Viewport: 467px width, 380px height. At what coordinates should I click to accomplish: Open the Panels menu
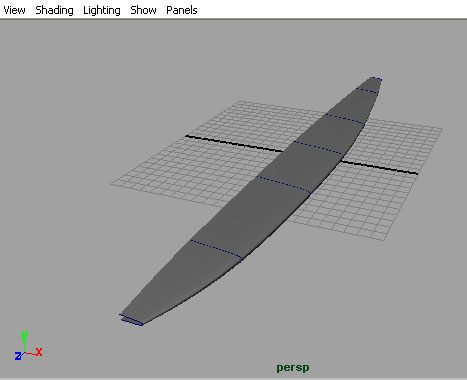182,10
